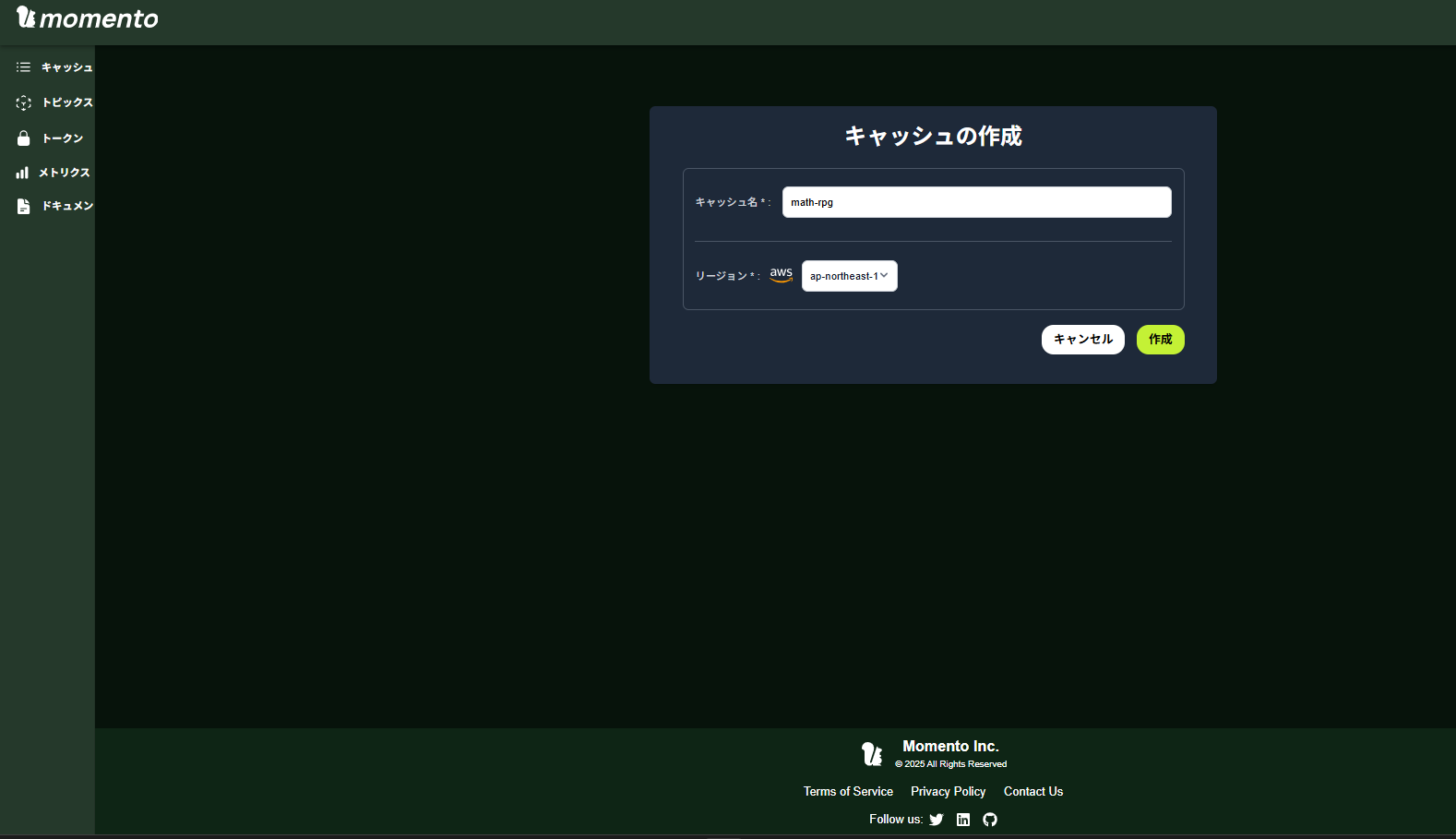Open the Privacy Policy link
Screen dimensions: 1456x839
point(949,792)
